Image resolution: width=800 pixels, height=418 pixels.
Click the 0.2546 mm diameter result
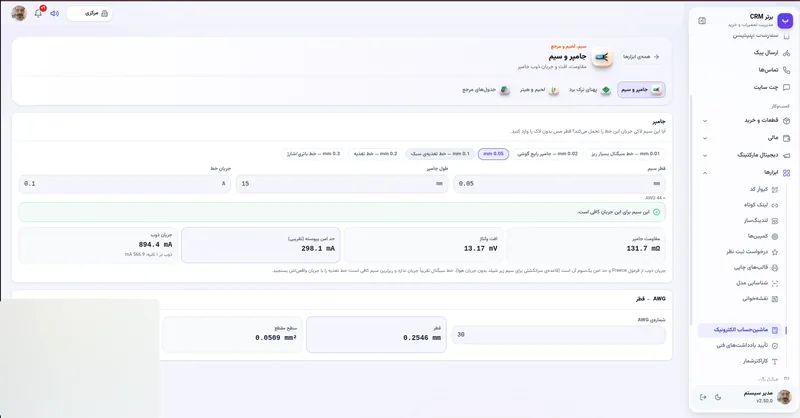pos(376,334)
